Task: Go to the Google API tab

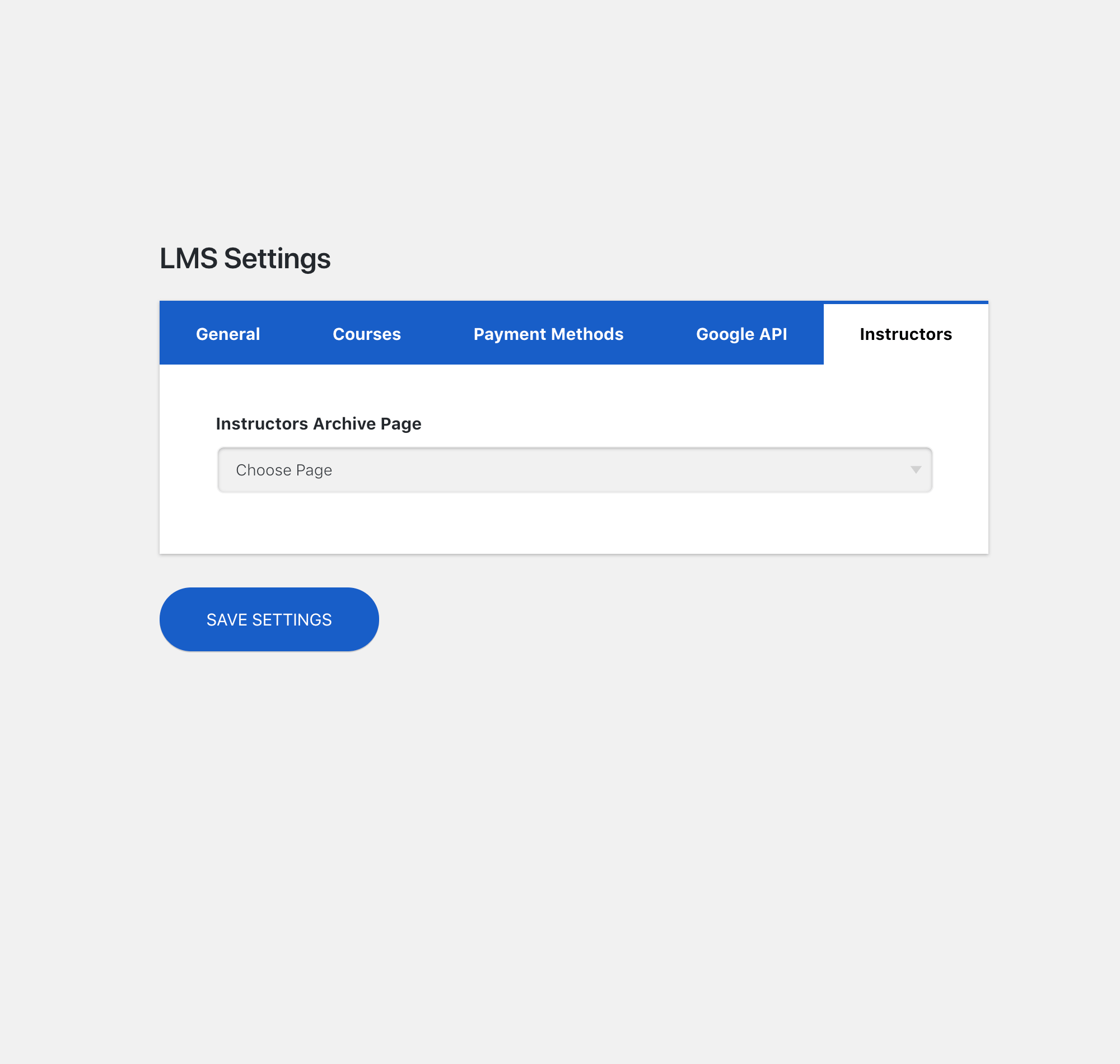Action: click(741, 334)
